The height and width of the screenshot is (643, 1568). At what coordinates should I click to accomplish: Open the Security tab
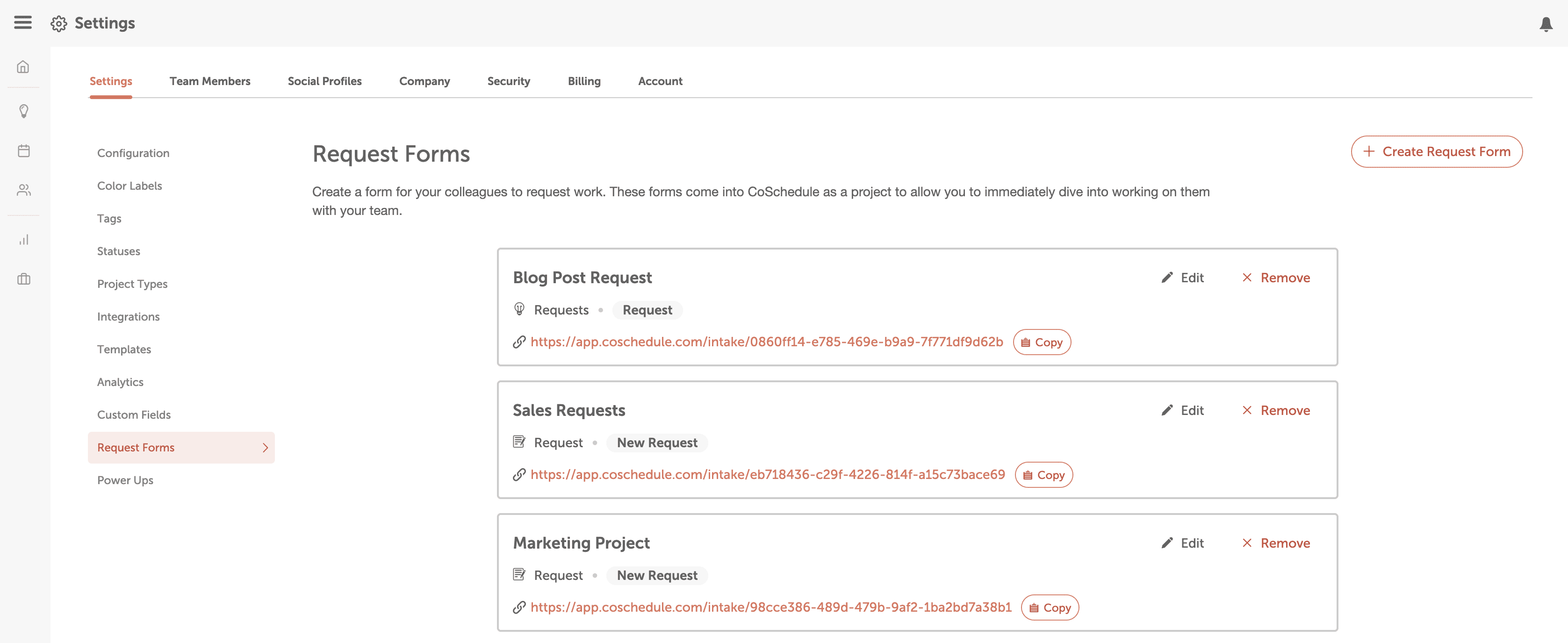pos(508,81)
